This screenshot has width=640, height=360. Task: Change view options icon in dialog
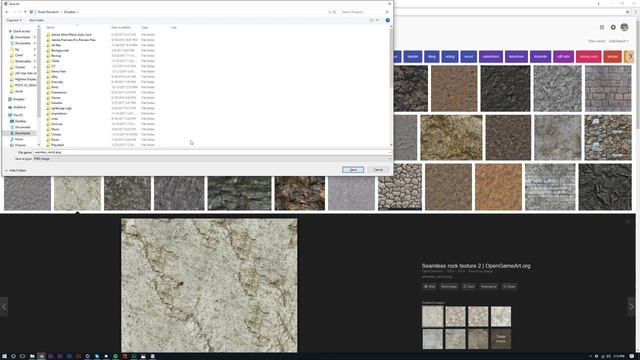click(x=373, y=20)
